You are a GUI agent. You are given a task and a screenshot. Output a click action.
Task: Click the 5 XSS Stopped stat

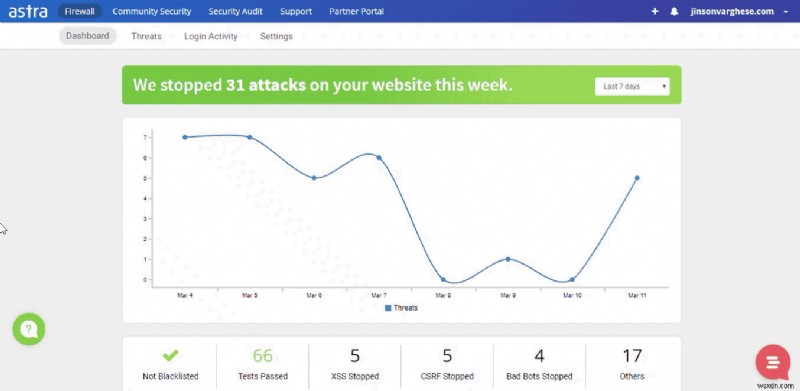pos(355,364)
